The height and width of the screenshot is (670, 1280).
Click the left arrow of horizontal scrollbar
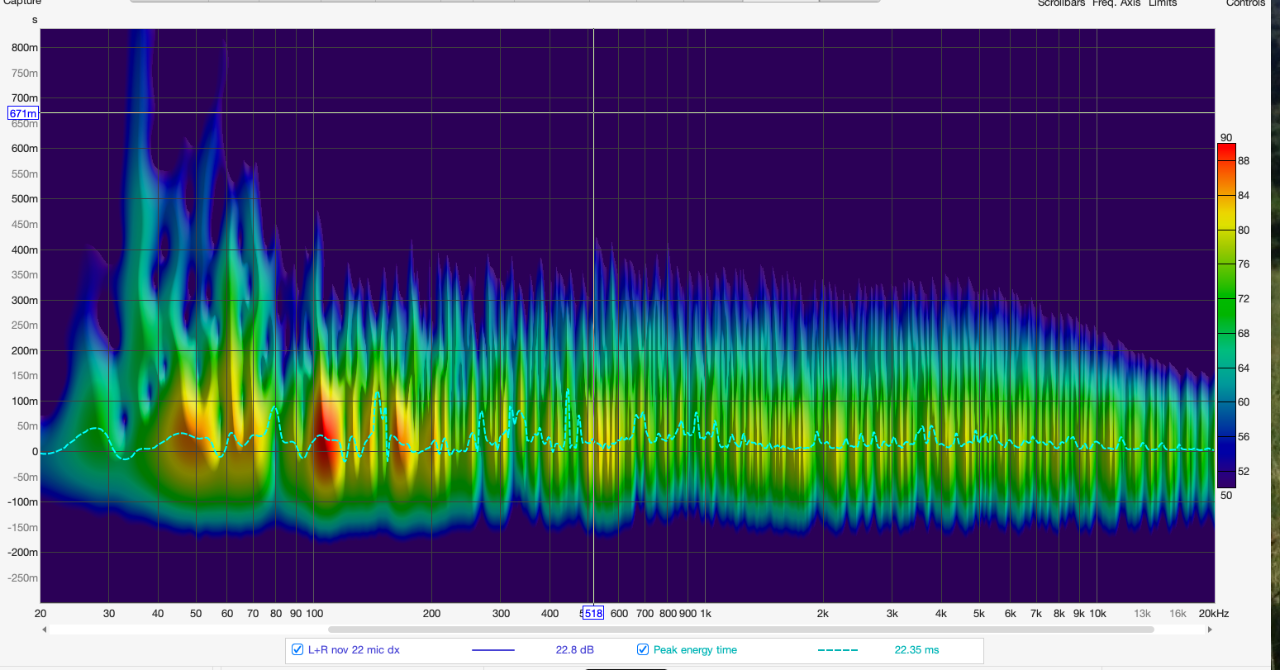pos(44,630)
